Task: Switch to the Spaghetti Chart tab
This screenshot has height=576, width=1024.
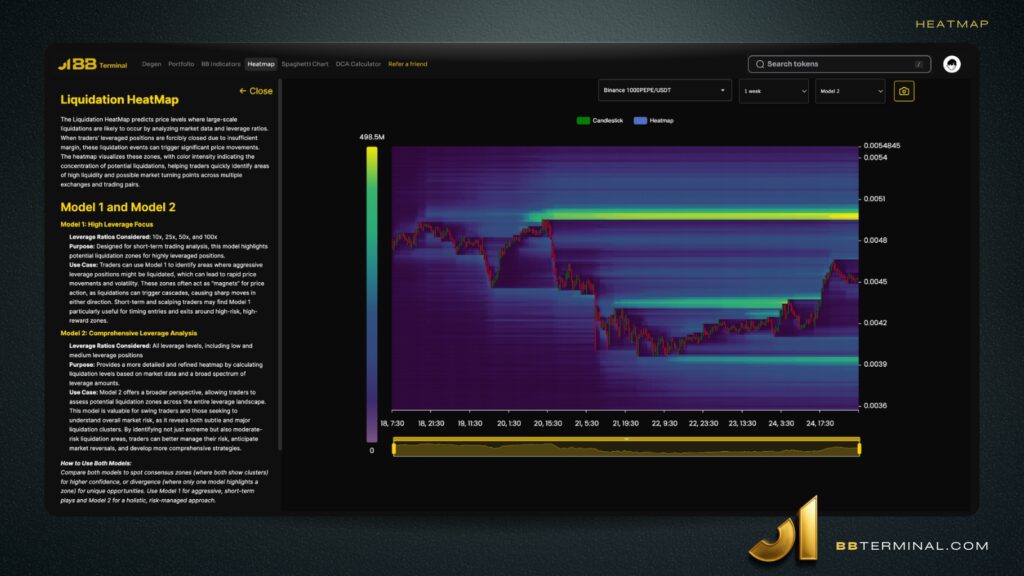Action: tap(305, 64)
